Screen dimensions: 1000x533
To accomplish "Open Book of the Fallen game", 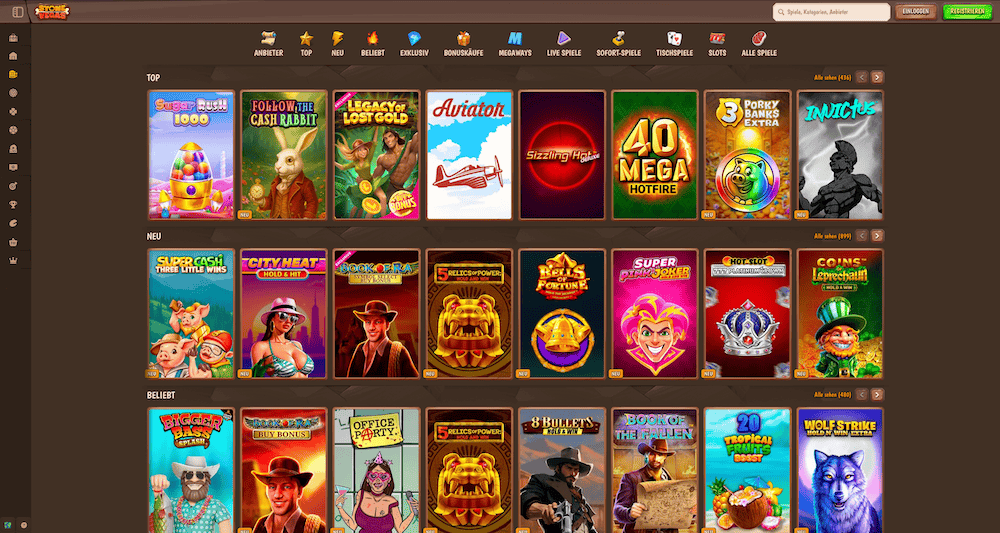I will [x=654, y=471].
